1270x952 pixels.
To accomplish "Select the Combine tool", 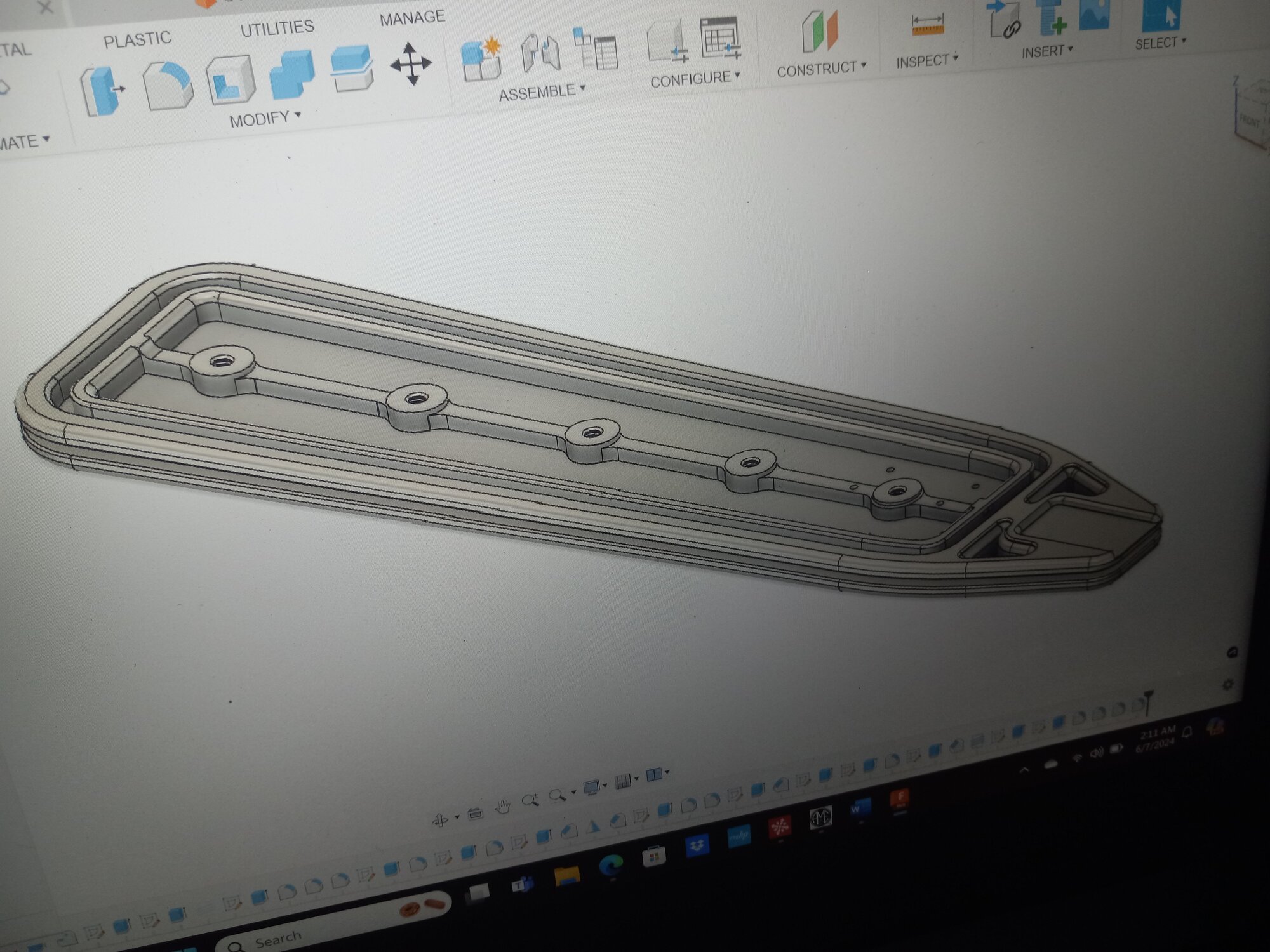I will 291,75.
